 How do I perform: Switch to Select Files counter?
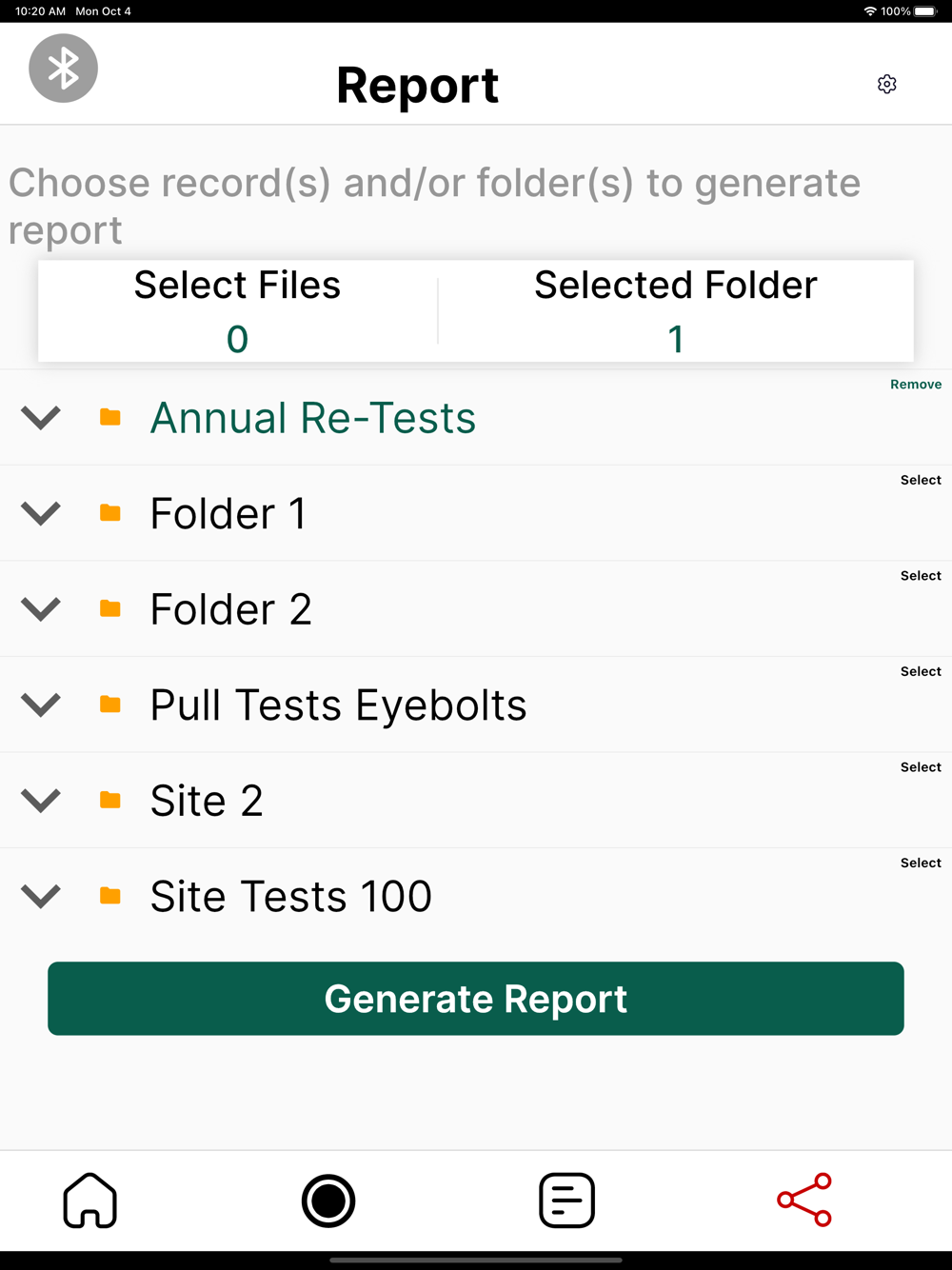[x=237, y=311]
